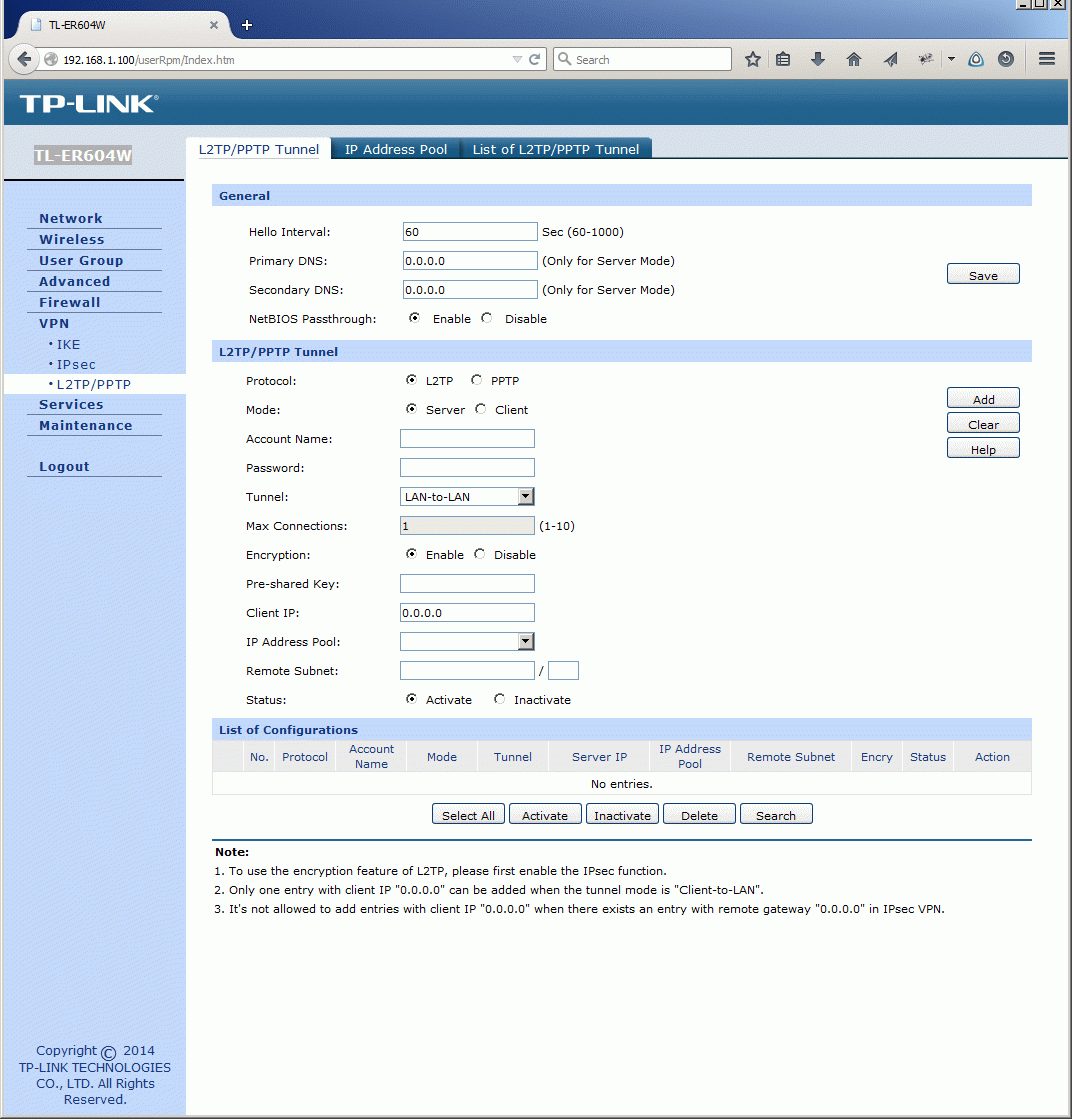
Task: Click the bug addon toolbar icon
Action: coord(926,59)
